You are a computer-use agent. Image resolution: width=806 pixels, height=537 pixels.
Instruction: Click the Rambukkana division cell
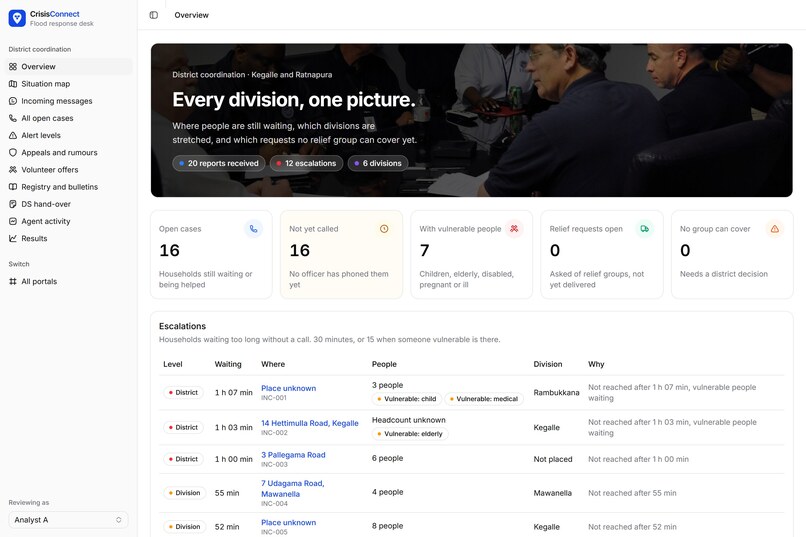[x=556, y=393]
